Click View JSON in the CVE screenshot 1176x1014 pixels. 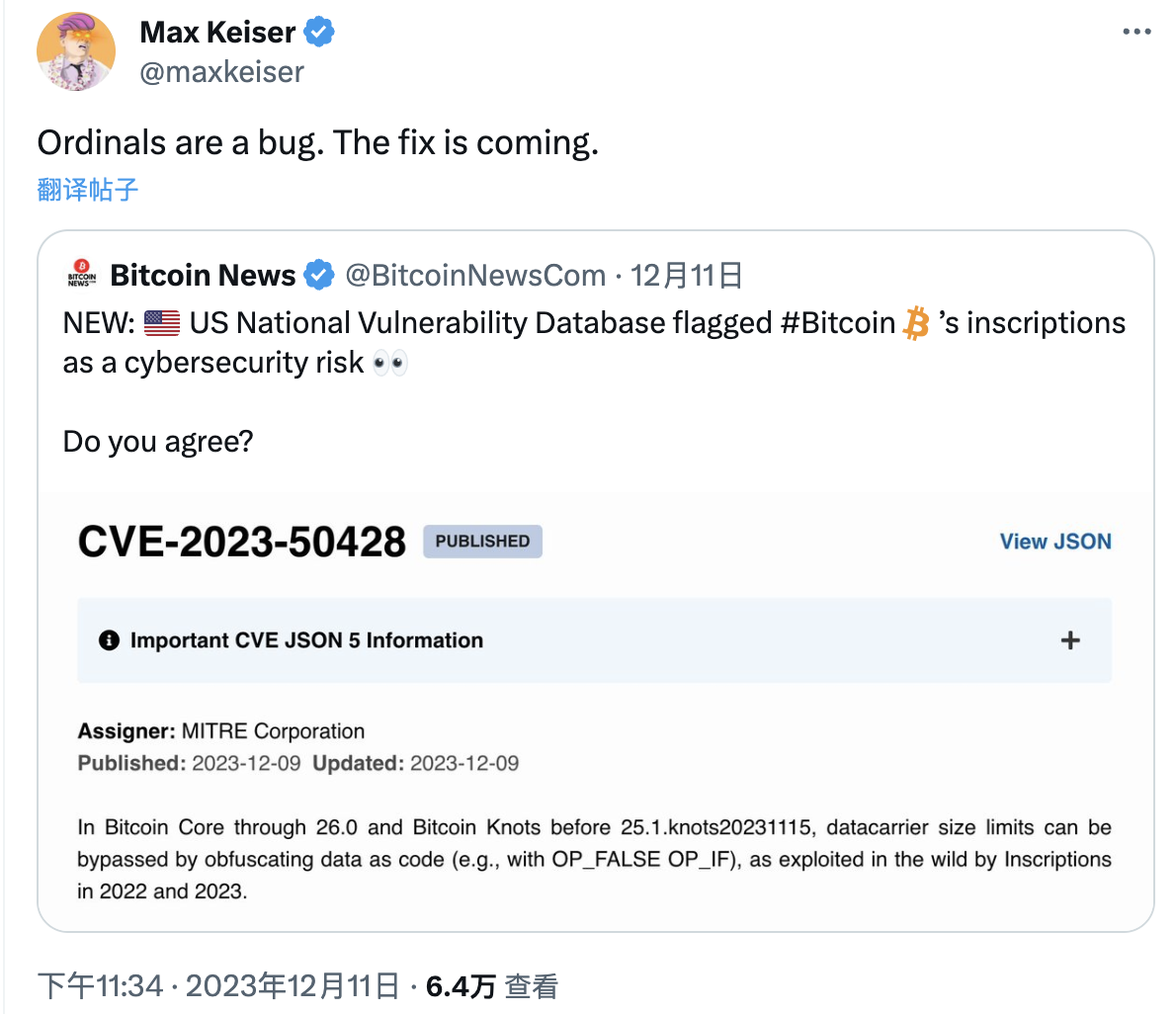click(1054, 541)
